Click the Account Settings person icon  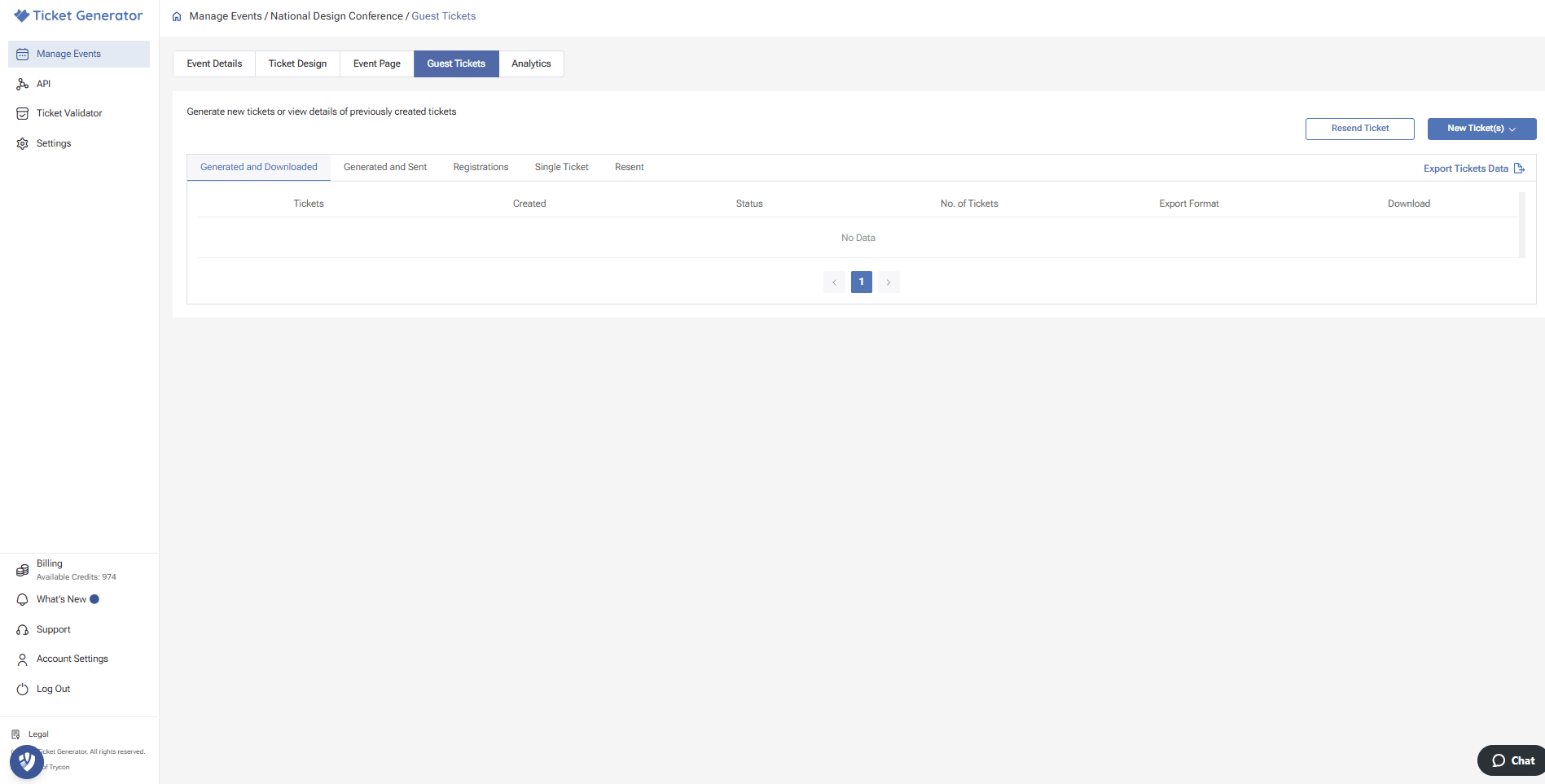point(23,659)
